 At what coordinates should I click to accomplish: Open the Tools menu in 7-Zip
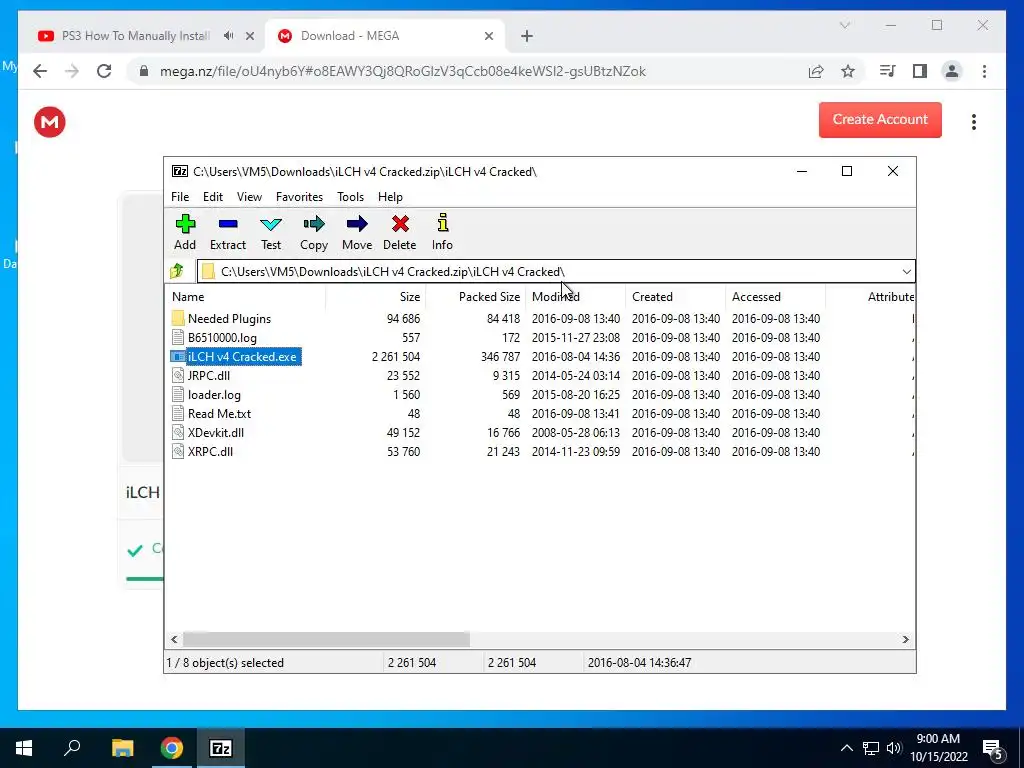[x=350, y=197]
